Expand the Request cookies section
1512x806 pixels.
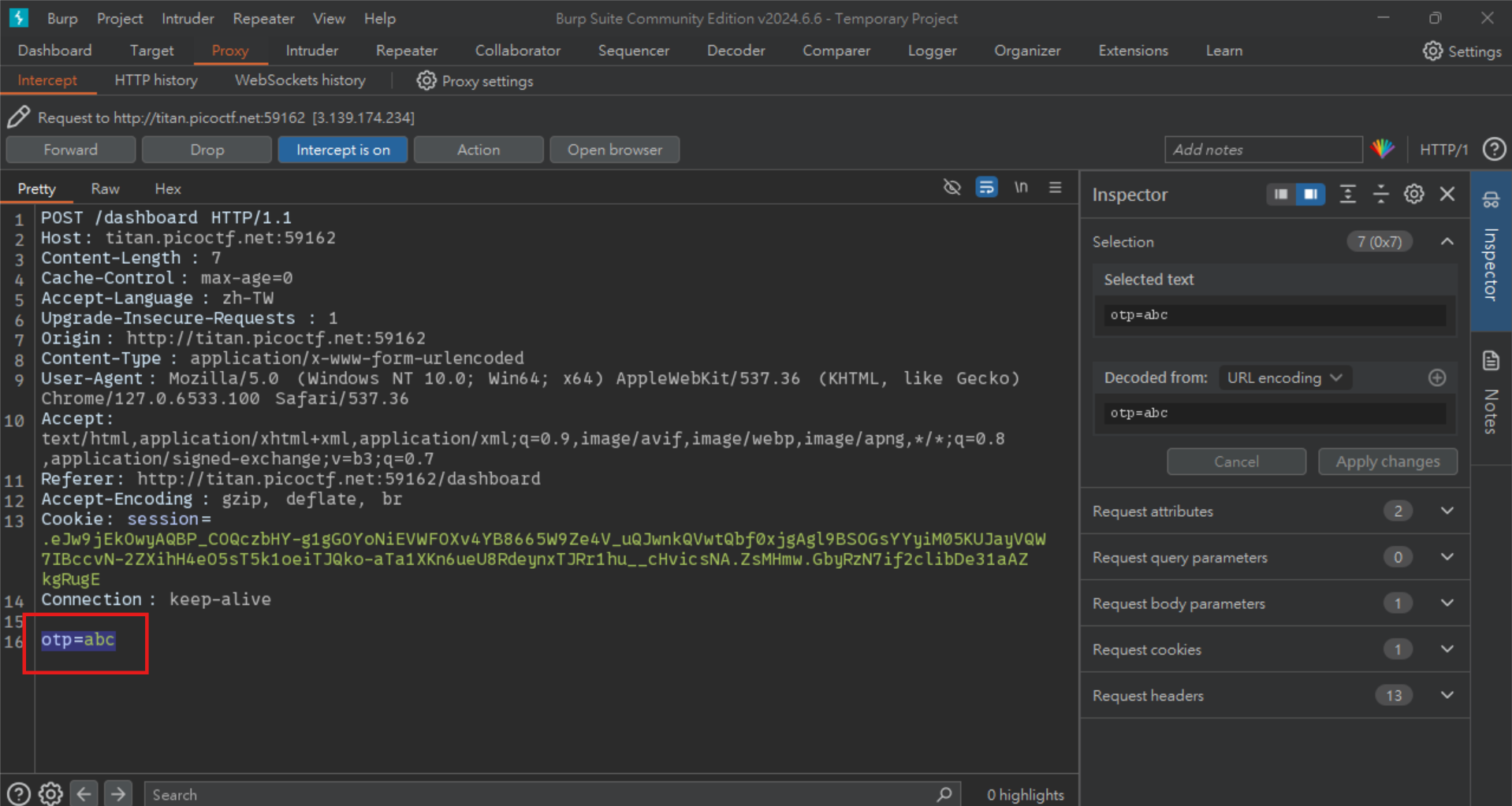(x=1447, y=648)
